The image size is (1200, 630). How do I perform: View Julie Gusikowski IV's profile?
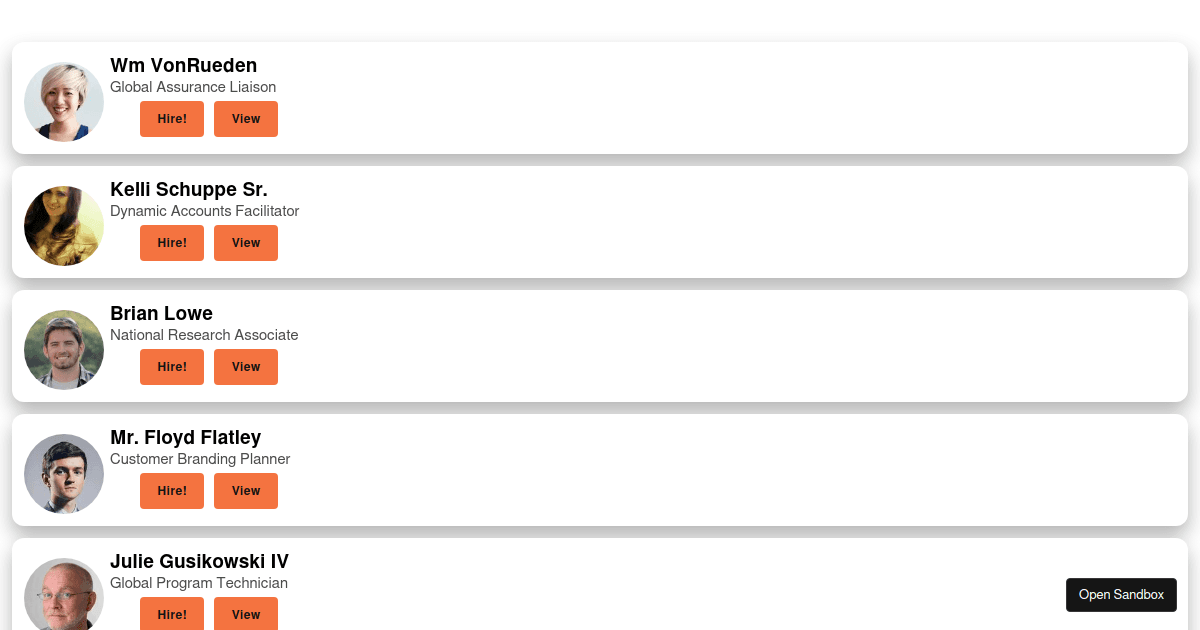246,614
